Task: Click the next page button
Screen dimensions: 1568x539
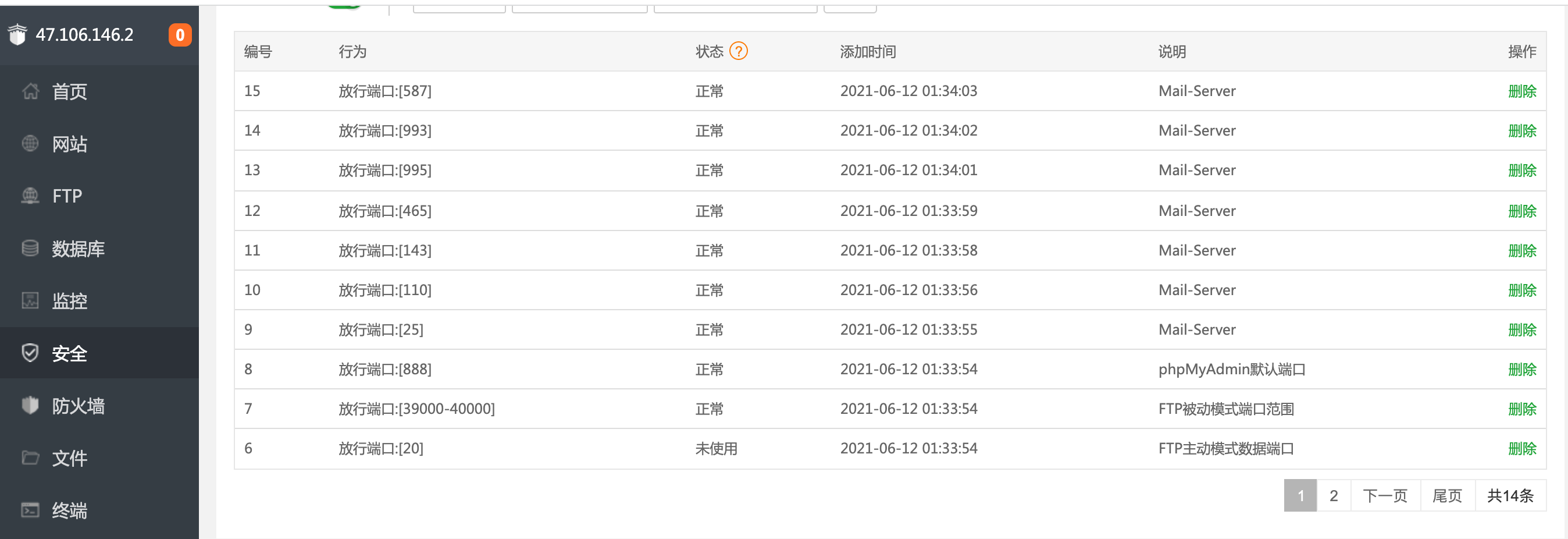Action: click(x=1385, y=496)
